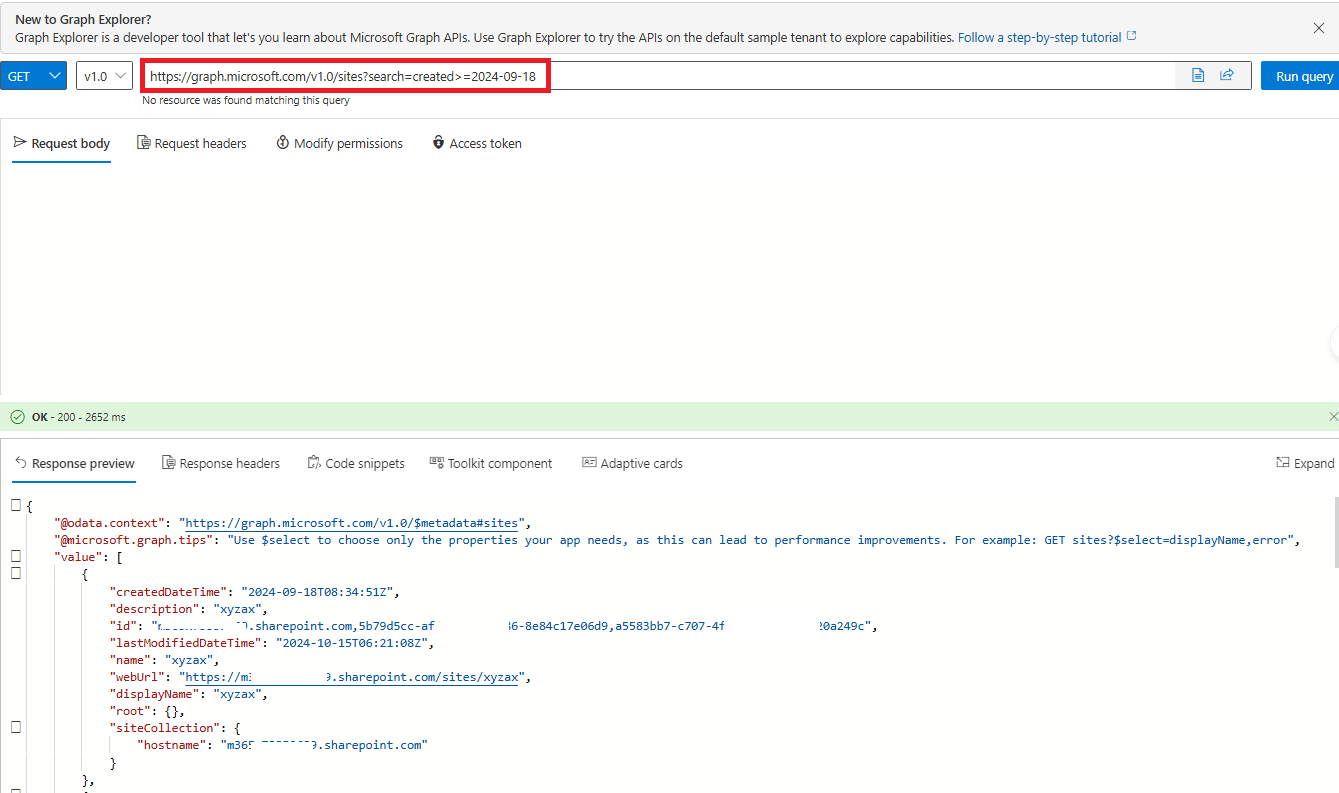
Task: Switch to the Modify permissions tab
Action: click(339, 143)
